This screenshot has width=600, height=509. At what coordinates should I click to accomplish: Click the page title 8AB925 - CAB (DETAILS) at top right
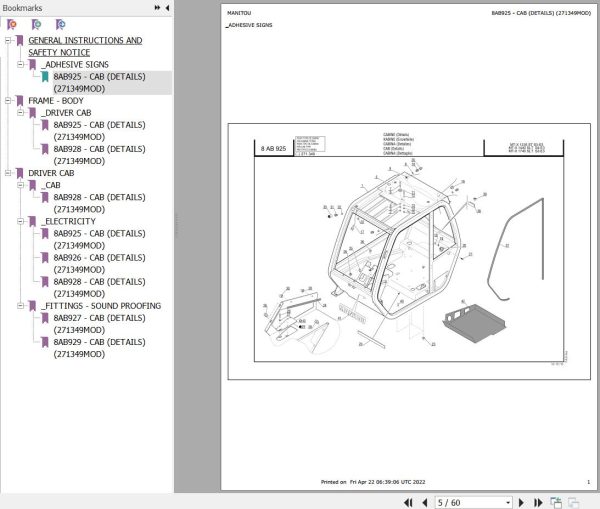click(541, 13)
